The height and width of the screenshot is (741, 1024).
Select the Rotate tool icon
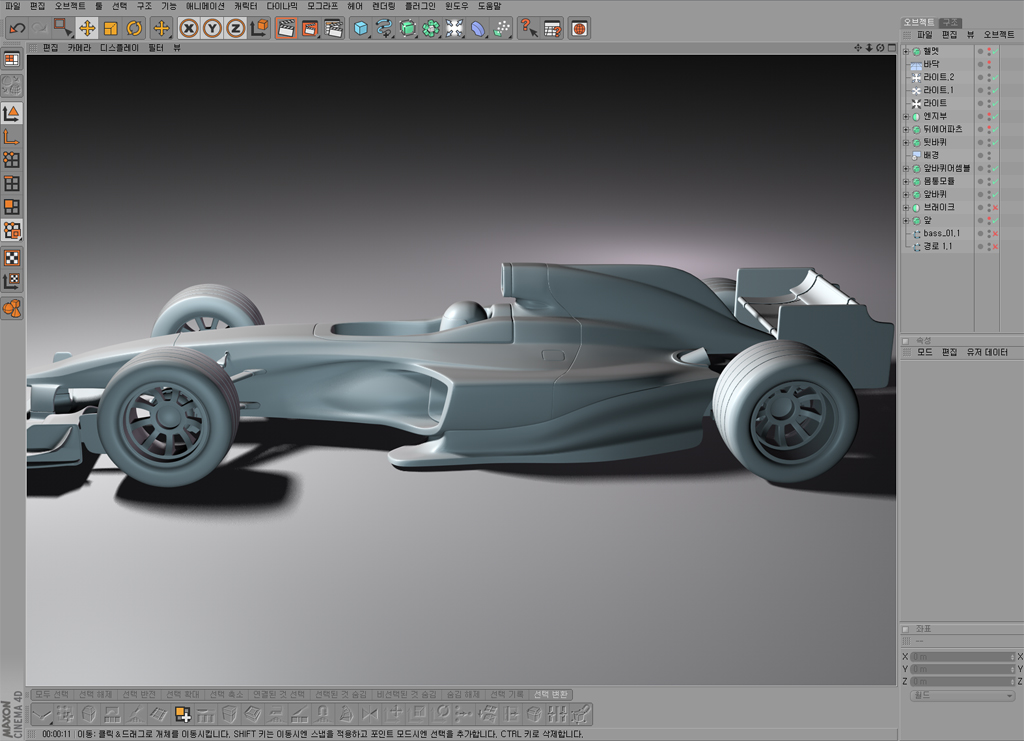[x=135, y=28]
